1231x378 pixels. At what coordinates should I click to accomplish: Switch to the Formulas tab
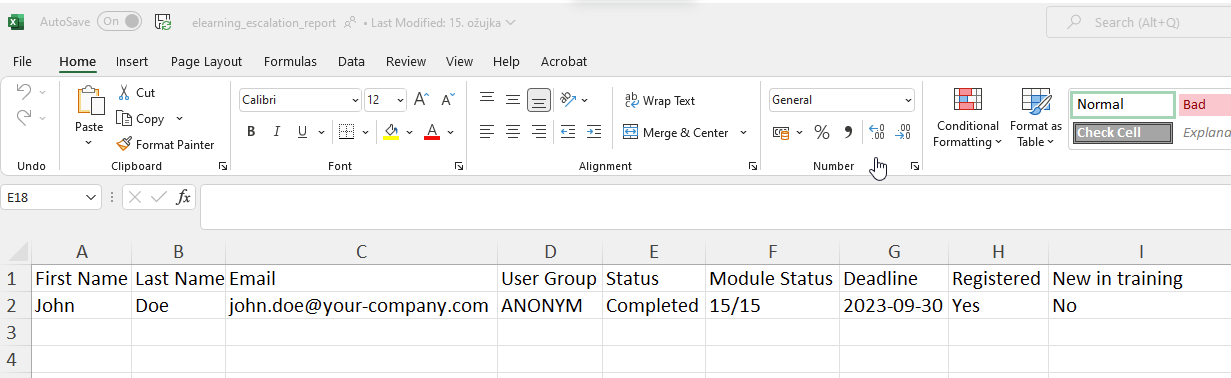(290, 61)
